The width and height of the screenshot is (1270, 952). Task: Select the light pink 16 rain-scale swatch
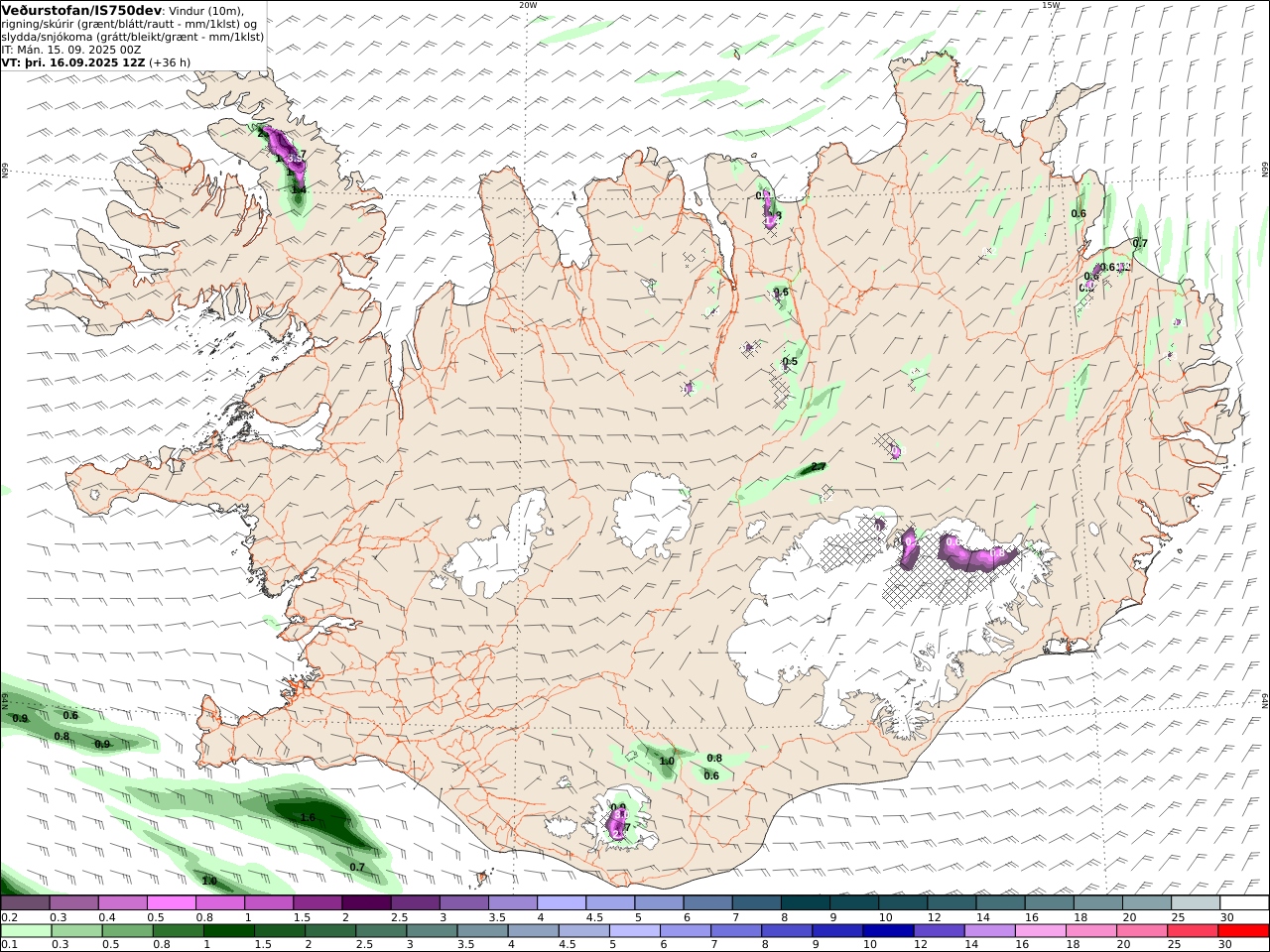point(1040,931)
